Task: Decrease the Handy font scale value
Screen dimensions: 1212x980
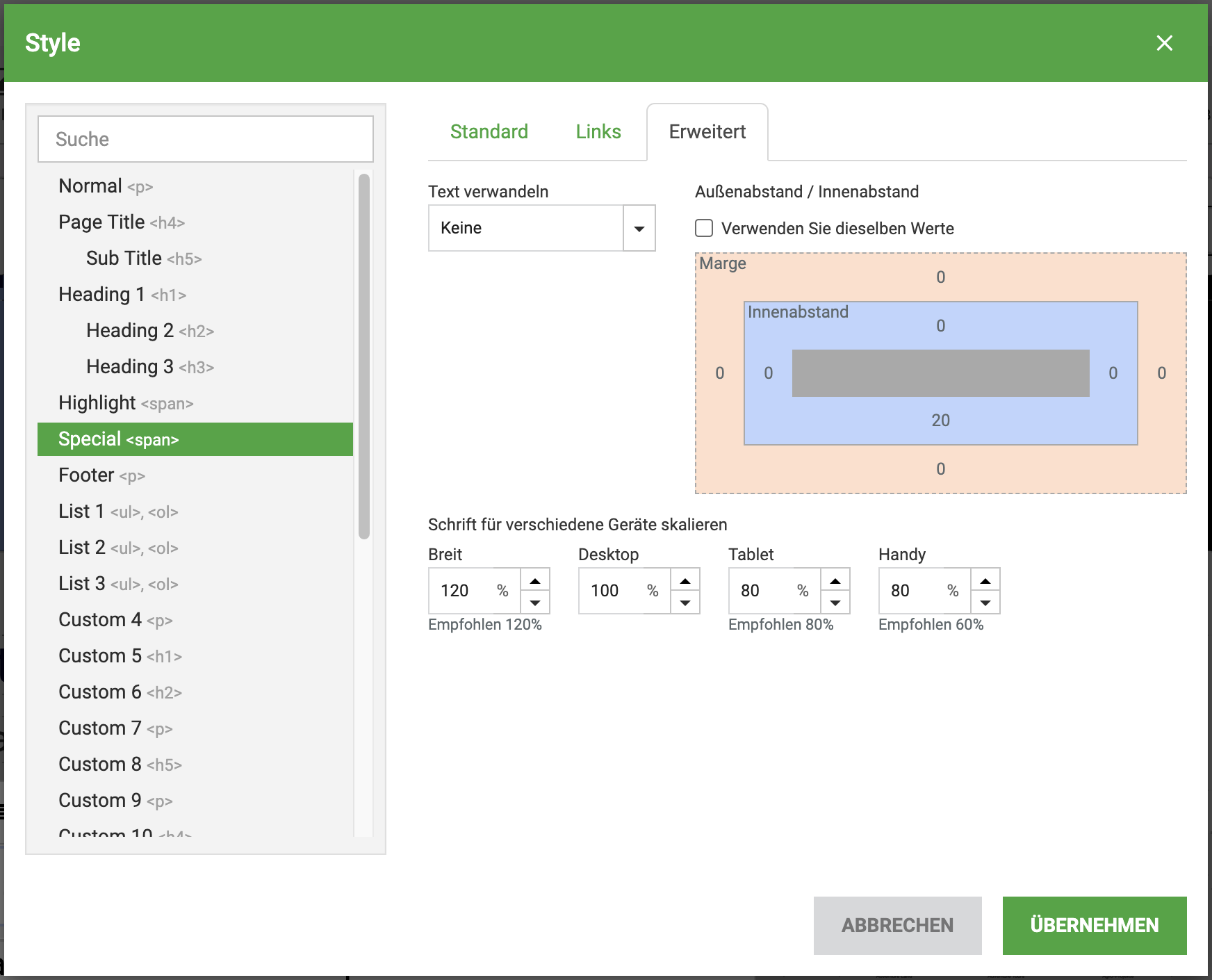Action: click(985, 602)
